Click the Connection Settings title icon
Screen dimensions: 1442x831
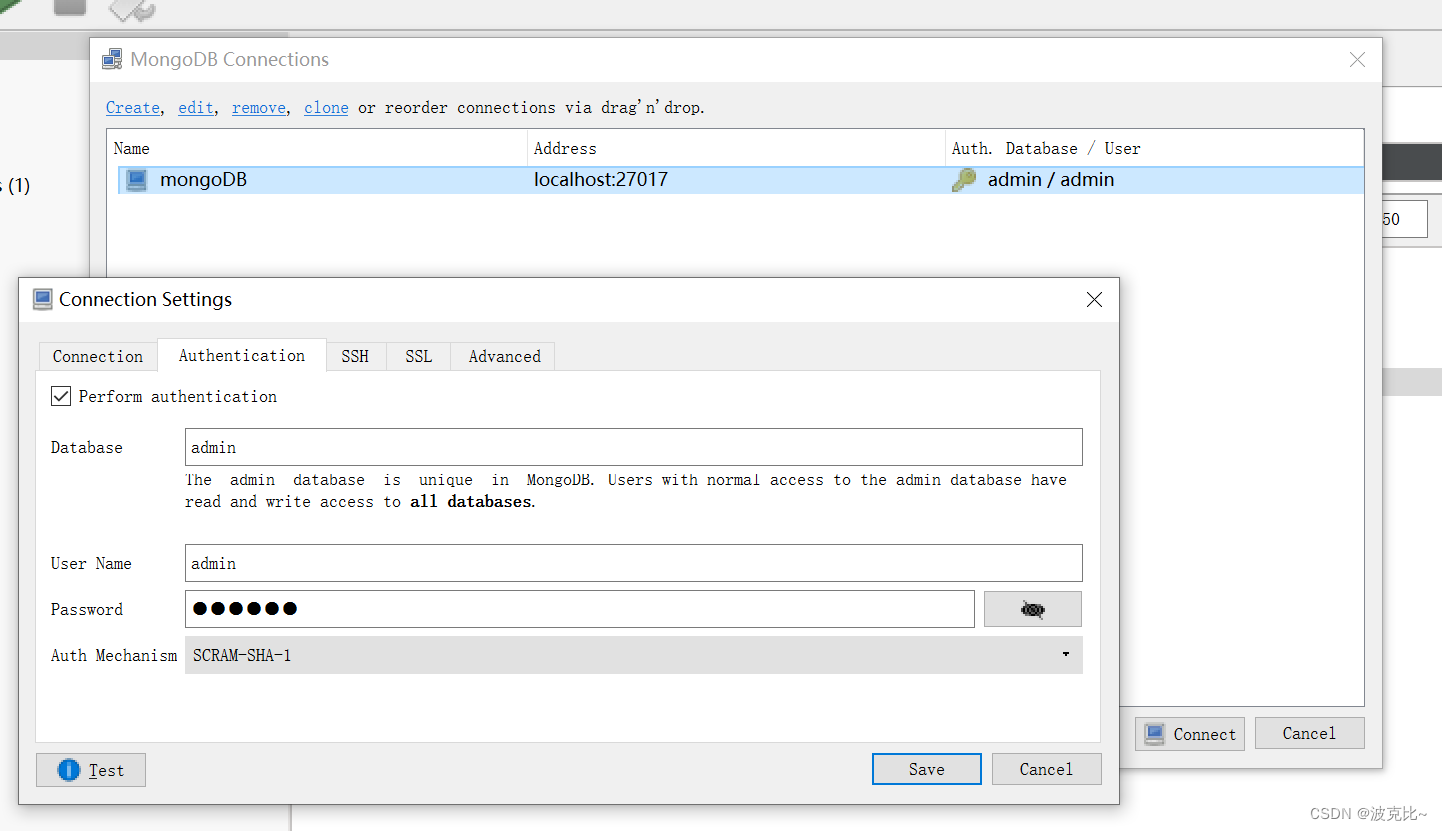tap(43, 299)
